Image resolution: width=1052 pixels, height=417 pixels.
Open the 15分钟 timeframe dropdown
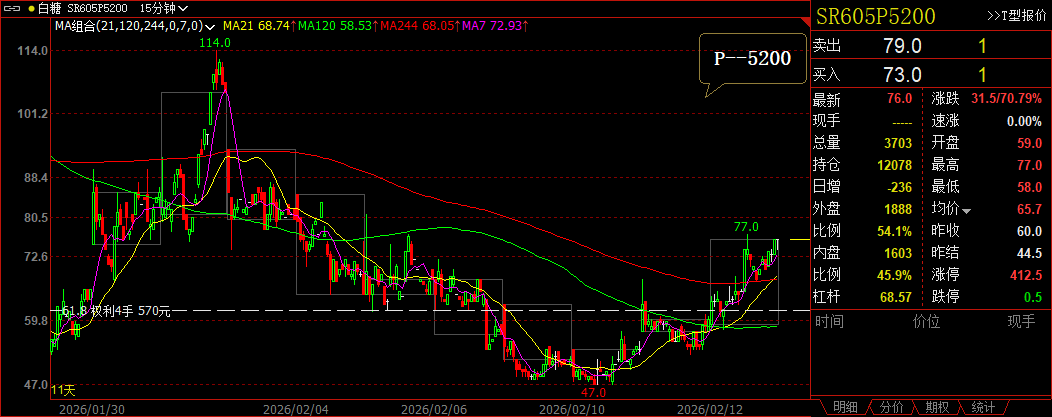click(164, 8)
